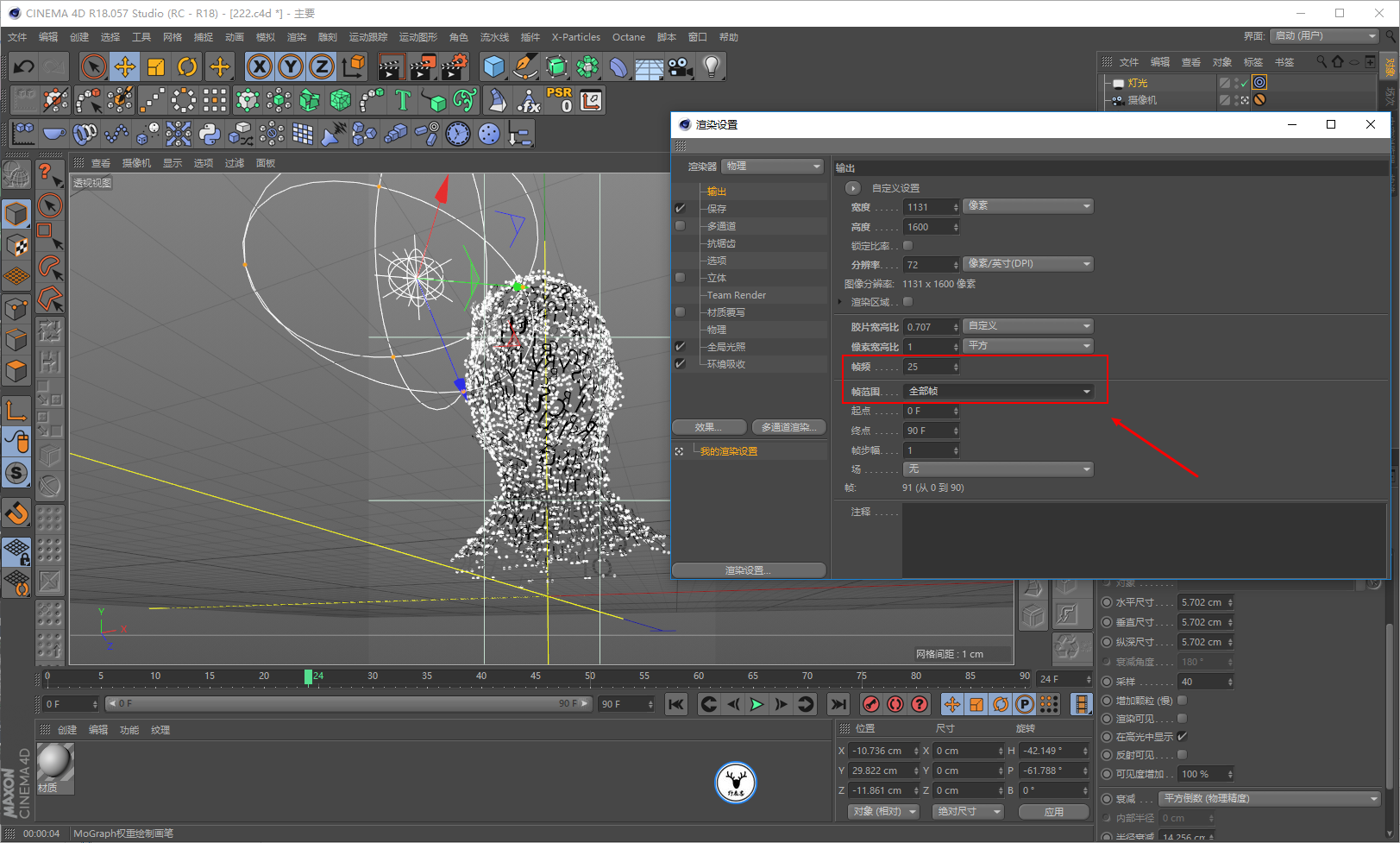Click Apply in coordinates panel

pos(1053,812)
